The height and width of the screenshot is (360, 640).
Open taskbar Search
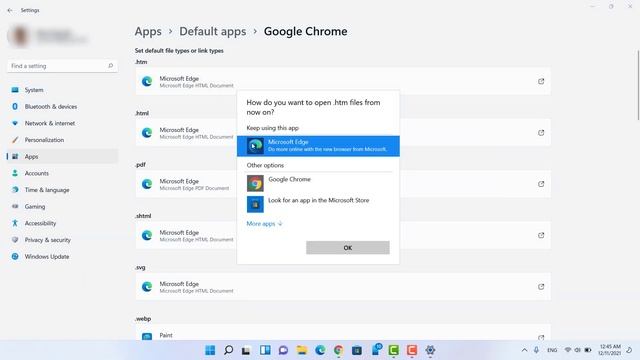[x=229, y=350]
